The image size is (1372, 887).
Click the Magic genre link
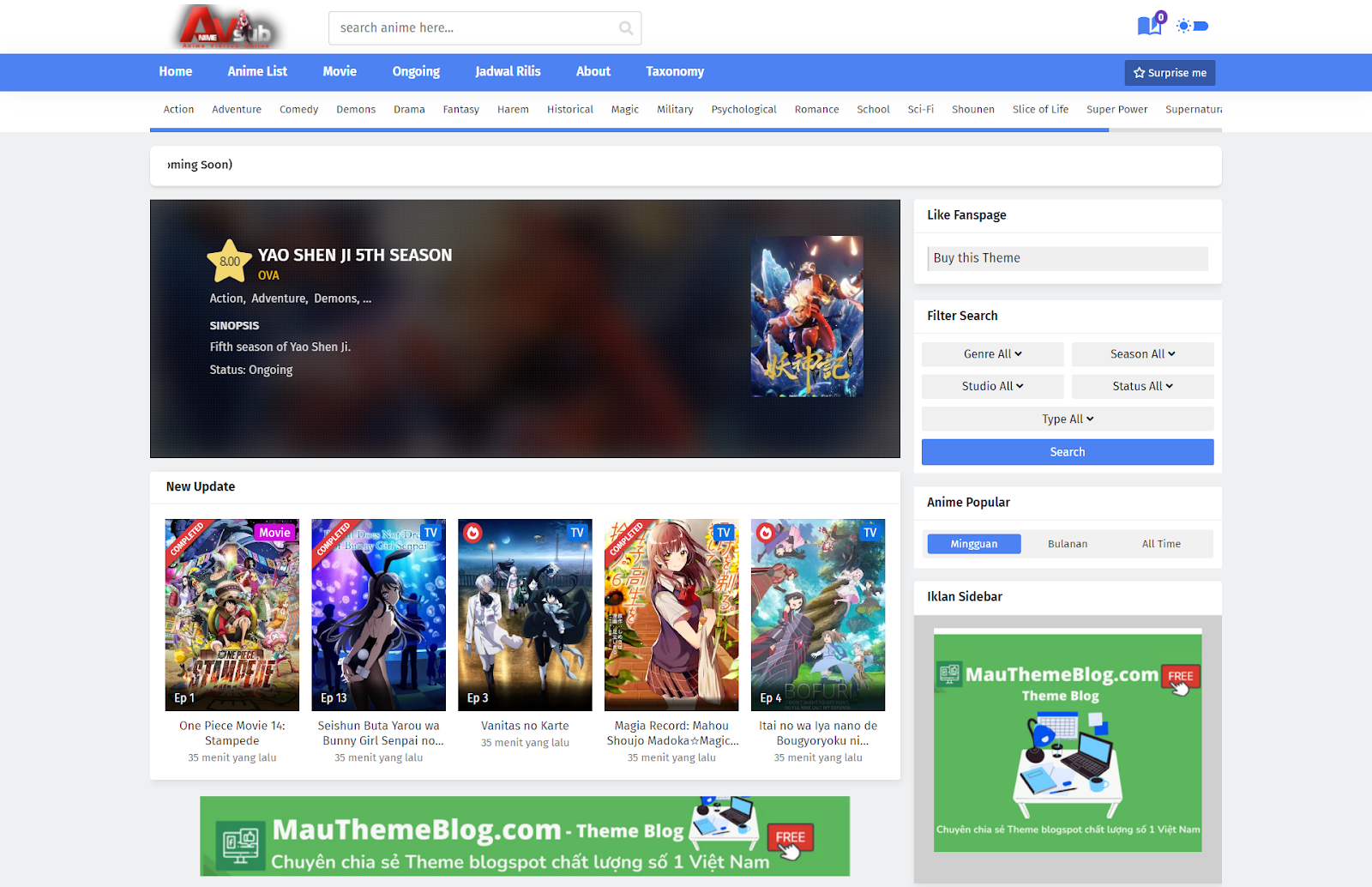coord(624,110)
